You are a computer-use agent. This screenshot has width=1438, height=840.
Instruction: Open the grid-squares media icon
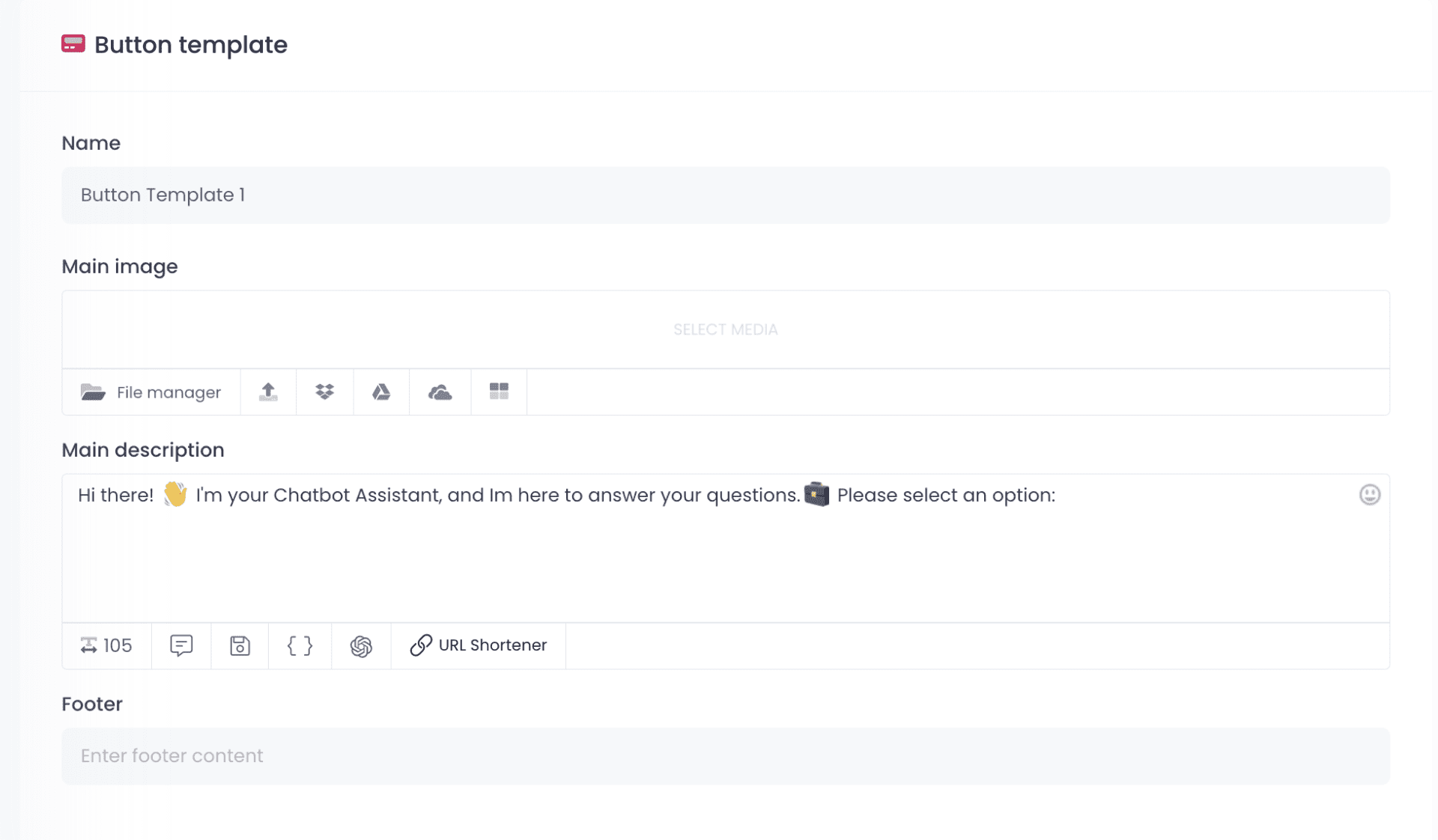coord(499,392)
